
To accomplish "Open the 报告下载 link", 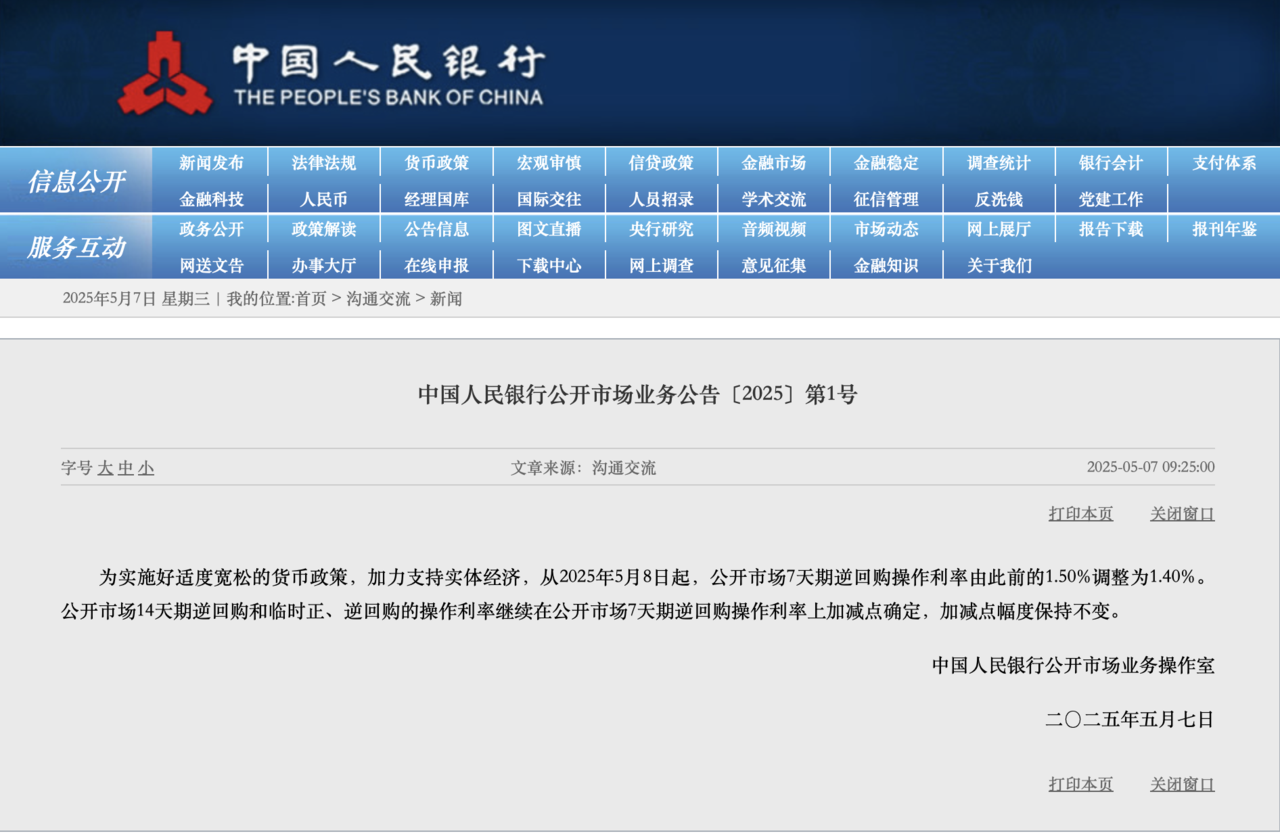I will [x=1111, y=229].
